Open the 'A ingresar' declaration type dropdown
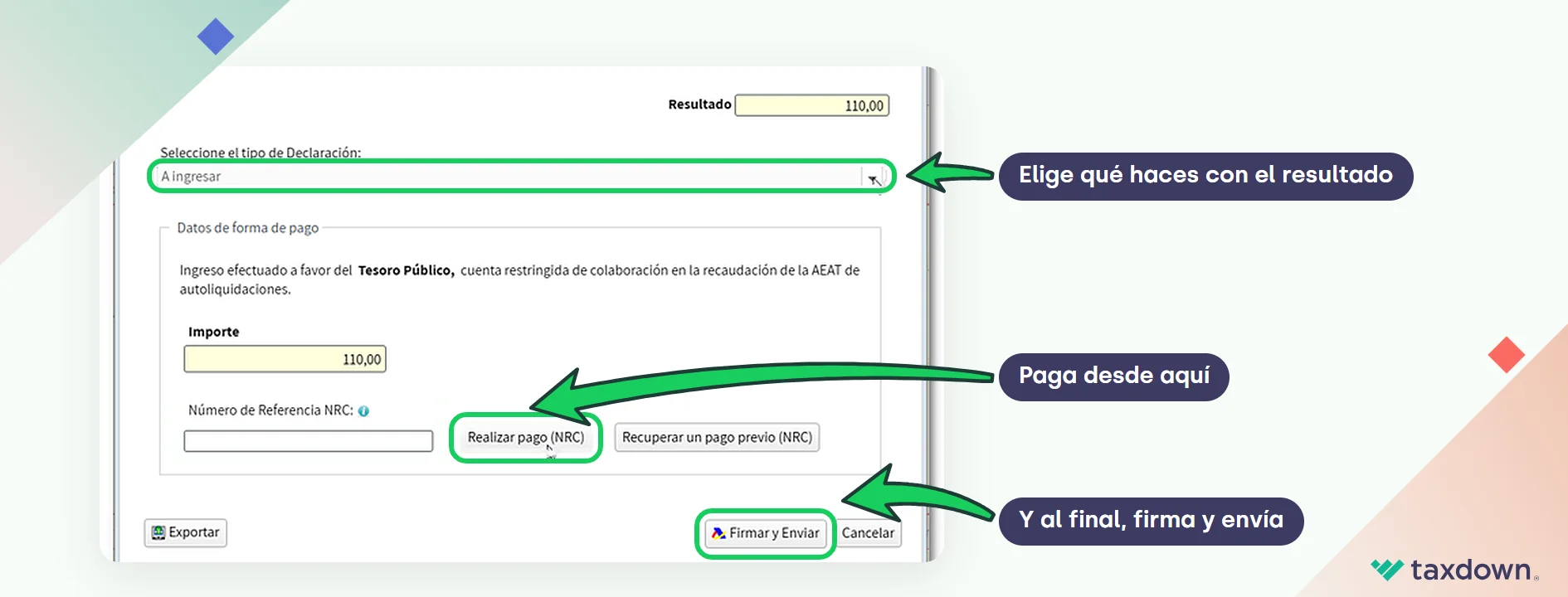Screen dimensions: 1568x597 point(521,176)
